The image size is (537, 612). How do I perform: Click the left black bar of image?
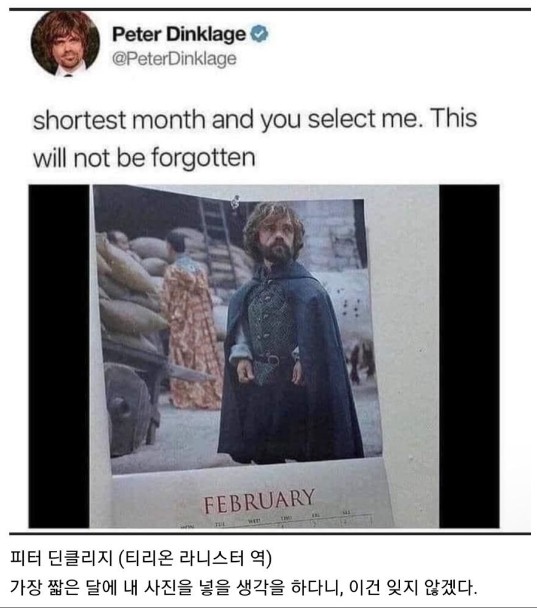59,356
